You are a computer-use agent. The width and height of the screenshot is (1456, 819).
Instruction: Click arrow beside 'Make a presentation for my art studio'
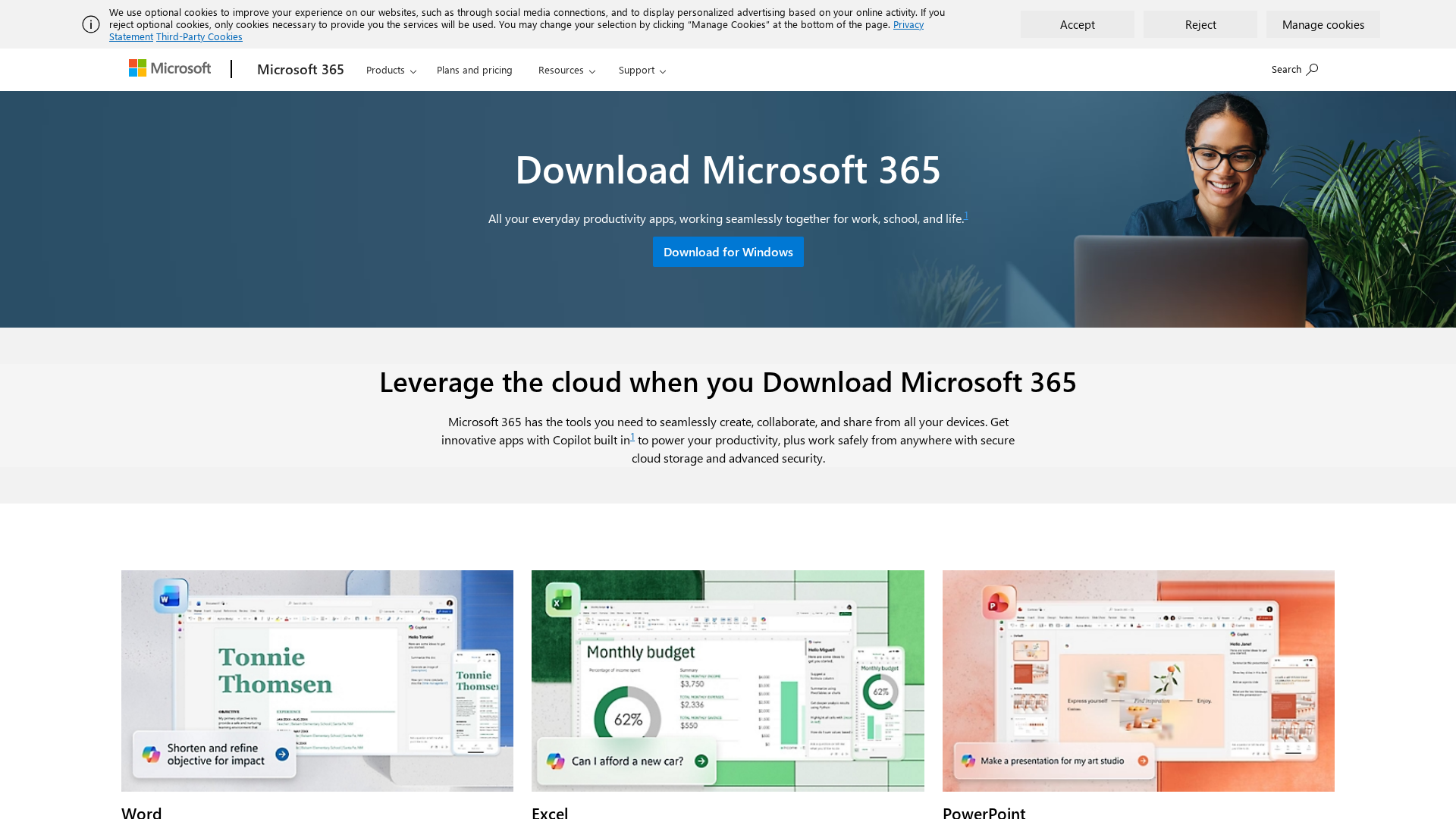pos(1143,761)
